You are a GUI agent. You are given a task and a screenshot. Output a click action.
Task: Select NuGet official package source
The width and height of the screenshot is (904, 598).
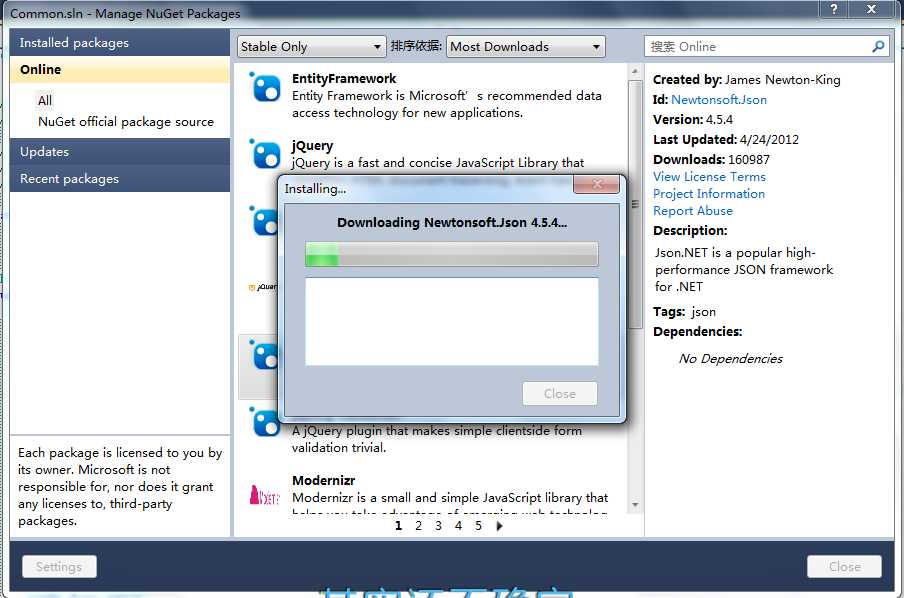pyautogui.click(x=126, y=122)
